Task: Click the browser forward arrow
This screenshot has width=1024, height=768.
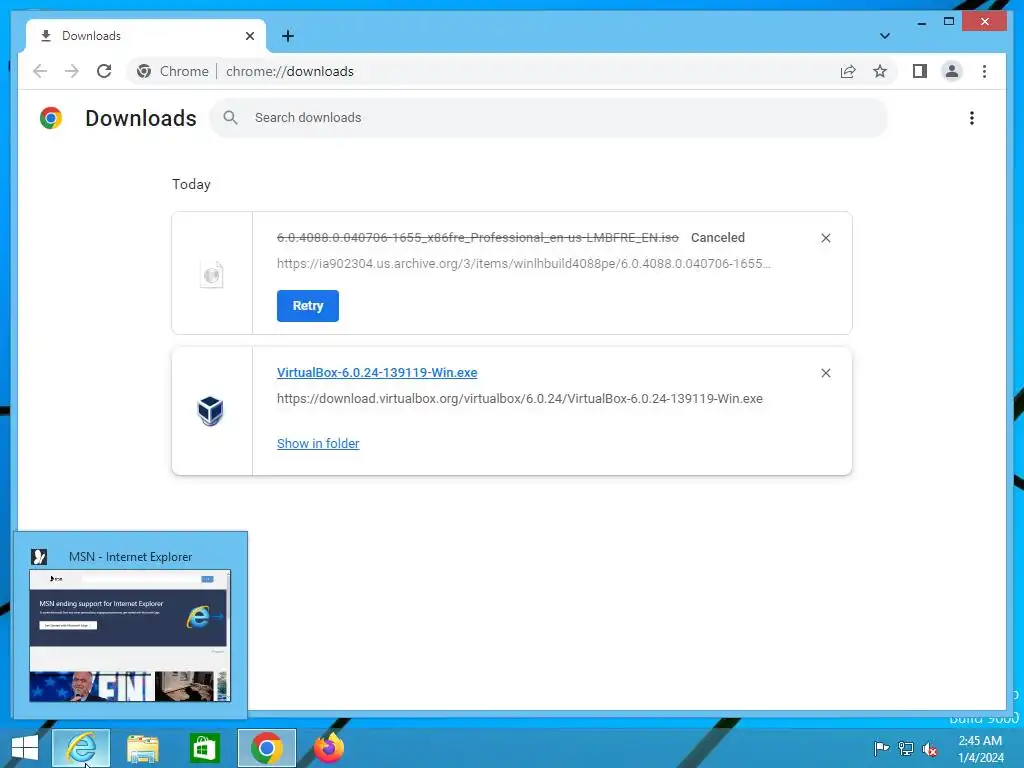Action: pyautogui.click(x=72, y=71)
